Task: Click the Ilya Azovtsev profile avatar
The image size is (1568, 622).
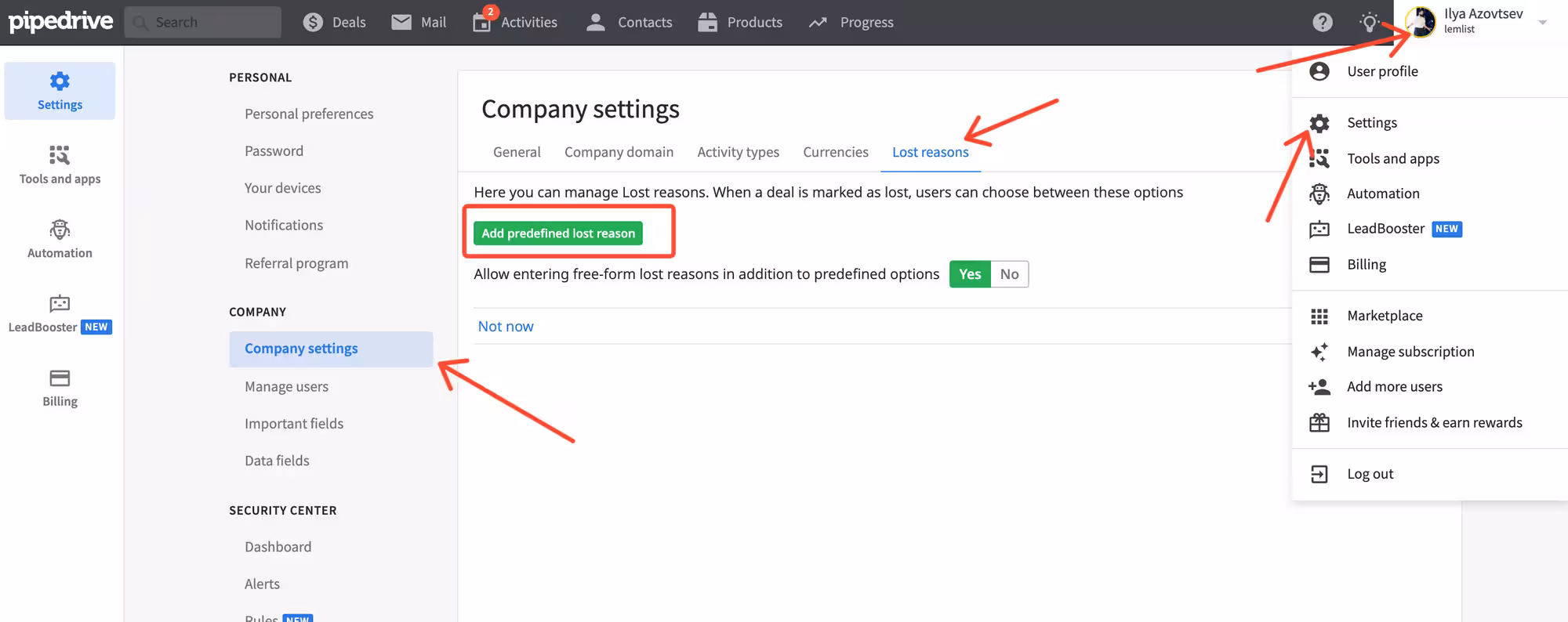Action: [x=1420, y=22]
